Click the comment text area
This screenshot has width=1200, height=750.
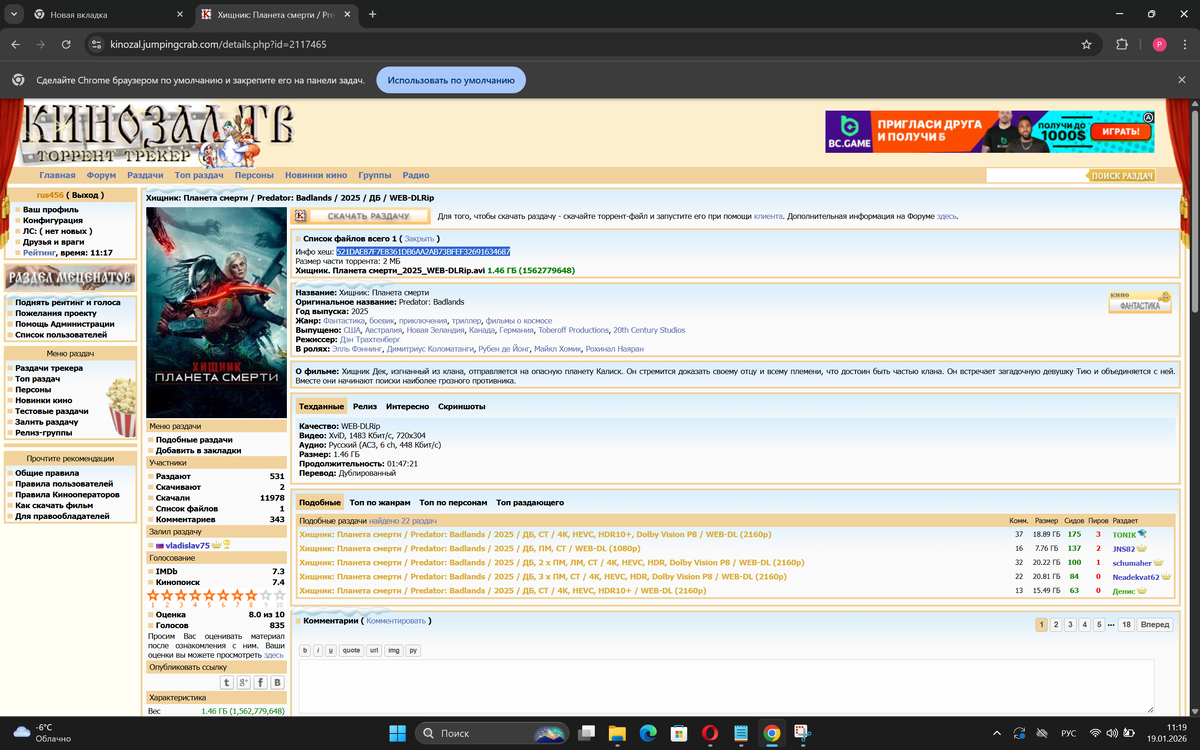(x=726, y=686)
